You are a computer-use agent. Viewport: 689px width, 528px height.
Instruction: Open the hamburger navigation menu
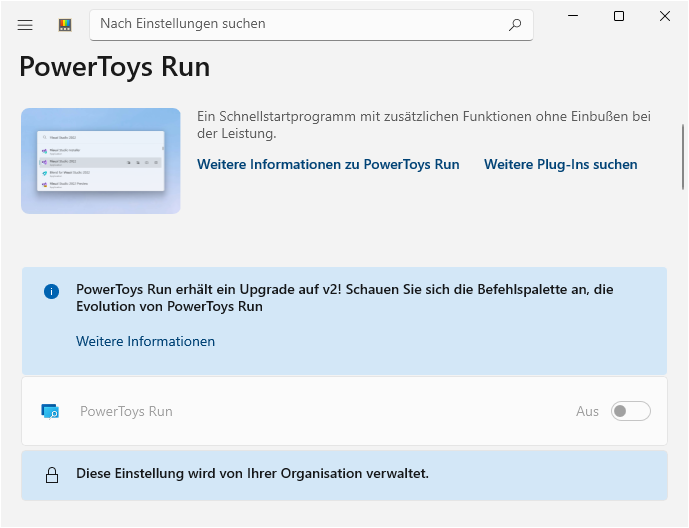pyautogui.click(x=25, y=25)
